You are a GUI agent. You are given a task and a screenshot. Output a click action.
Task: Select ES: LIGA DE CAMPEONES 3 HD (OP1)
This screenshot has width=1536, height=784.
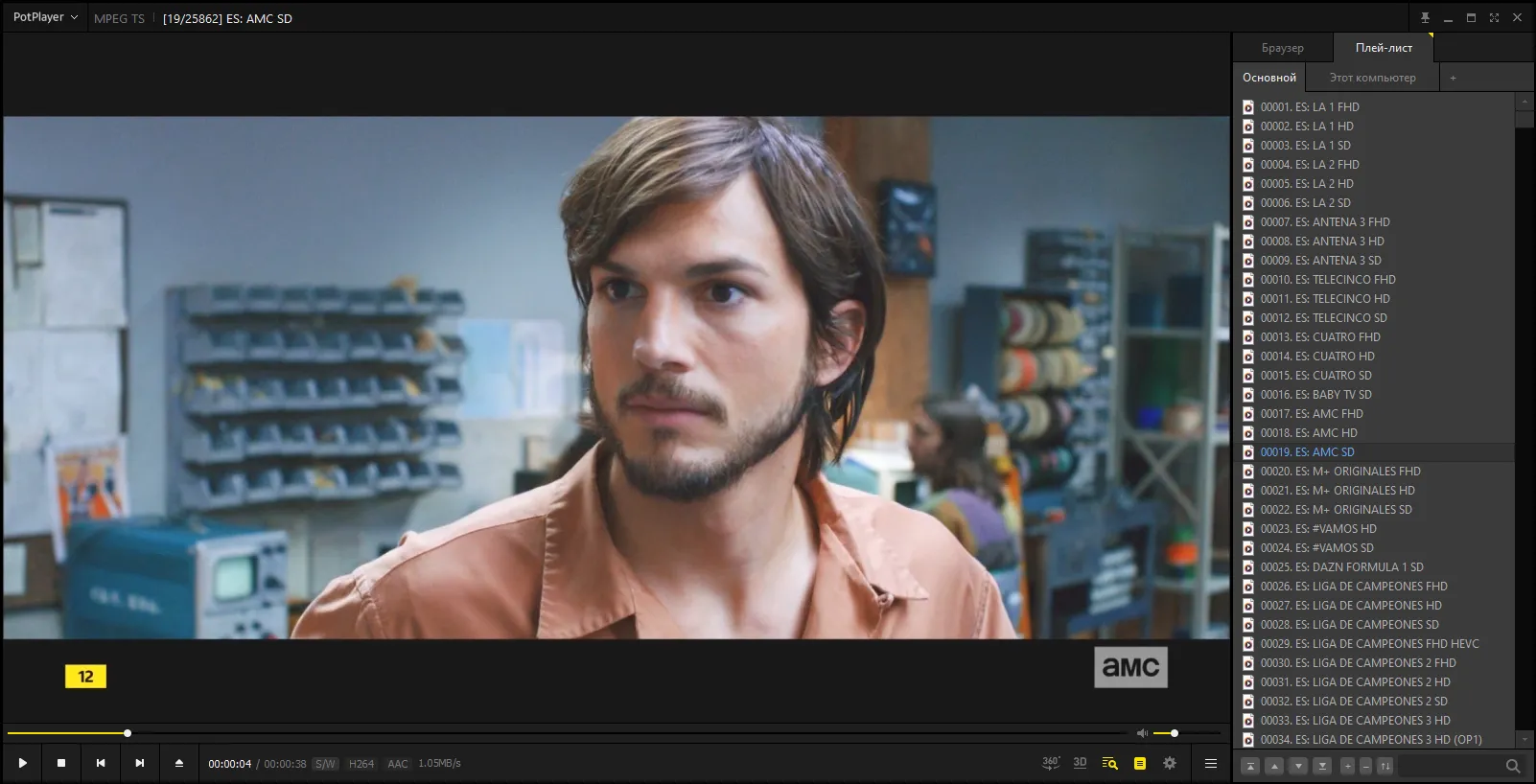1375,740
